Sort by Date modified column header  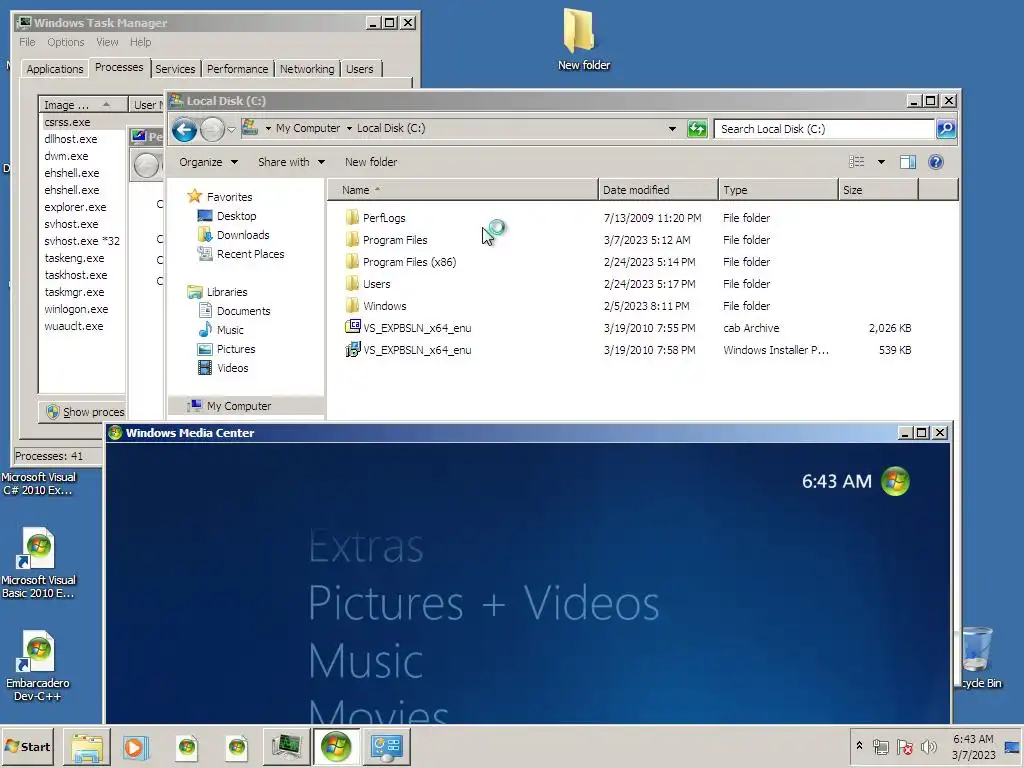pos(658,190)
